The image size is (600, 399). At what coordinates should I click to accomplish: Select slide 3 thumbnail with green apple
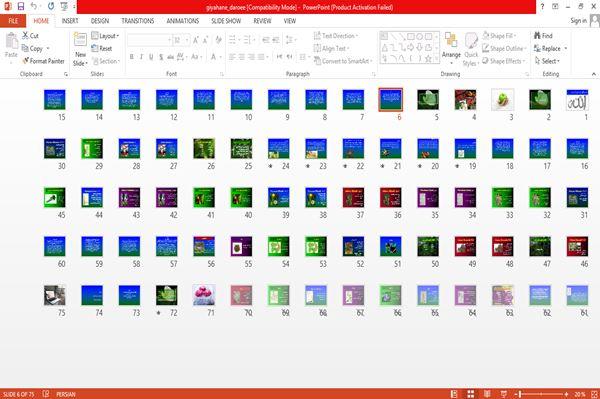[502, 99]
